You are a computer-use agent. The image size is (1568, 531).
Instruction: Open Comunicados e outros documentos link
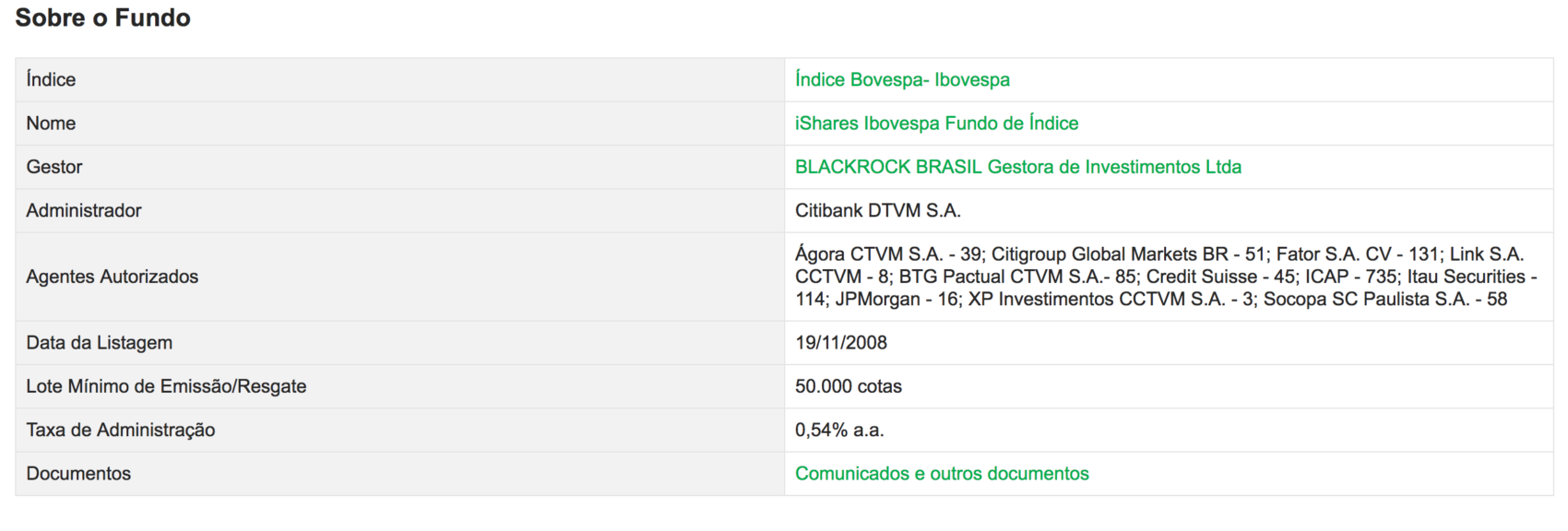(942, 474)
